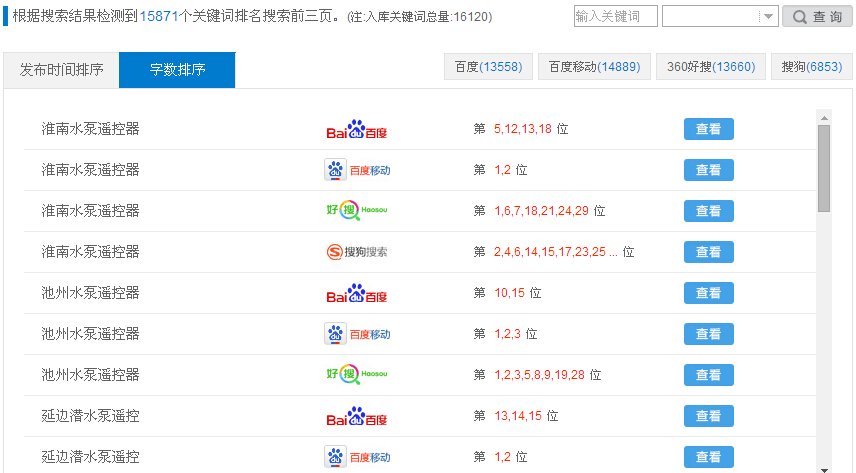Click keyword 池州水泵遥控器 in ranking 10,15 row
The width and height of the screenshot is (856, 473).
[x=91, y=293]
